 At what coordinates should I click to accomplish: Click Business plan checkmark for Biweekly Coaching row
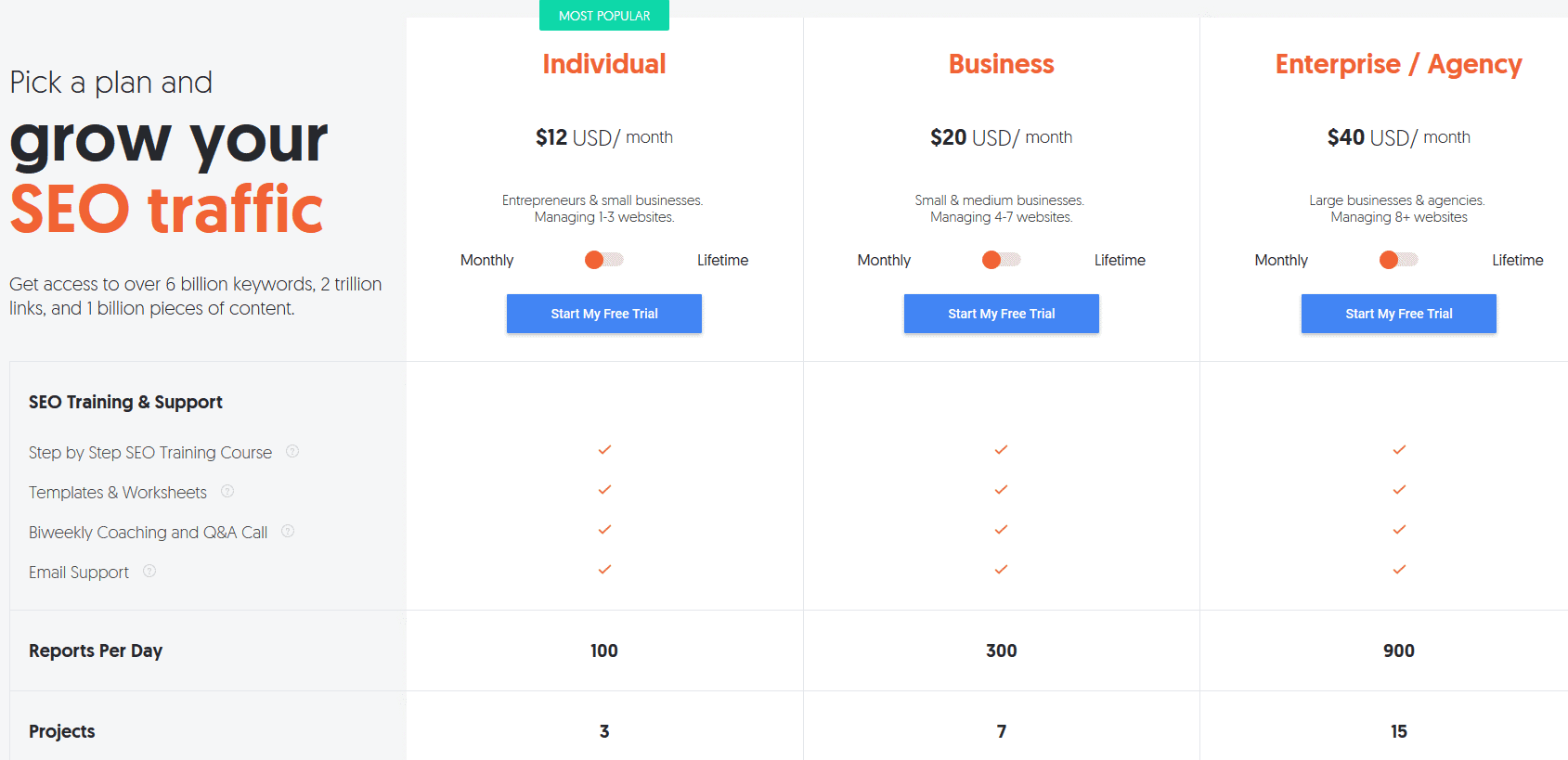click(x=1001, y=530)
